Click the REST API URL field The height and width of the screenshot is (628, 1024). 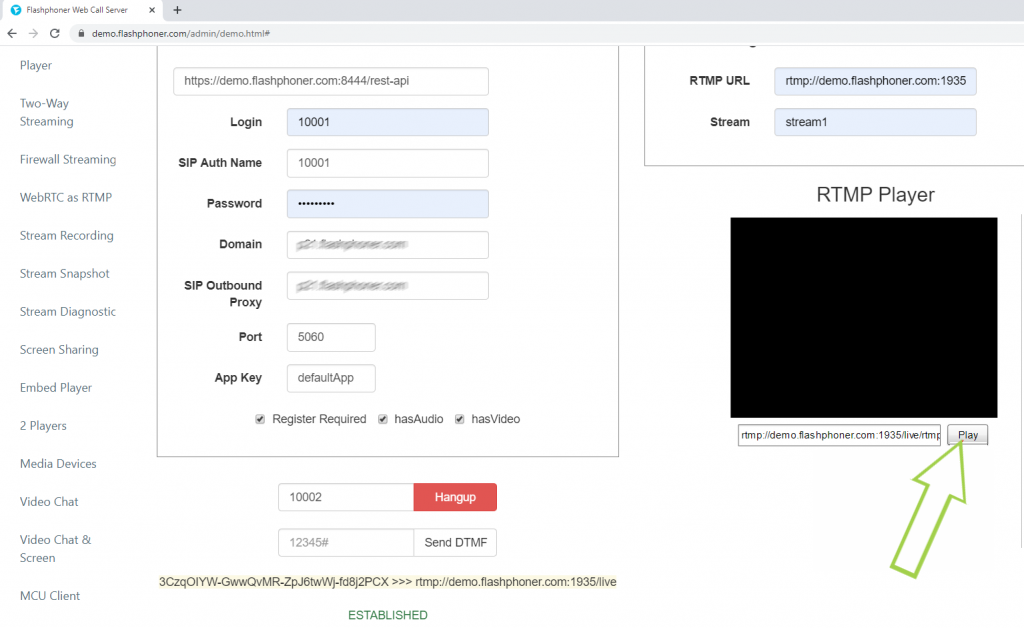331,81
